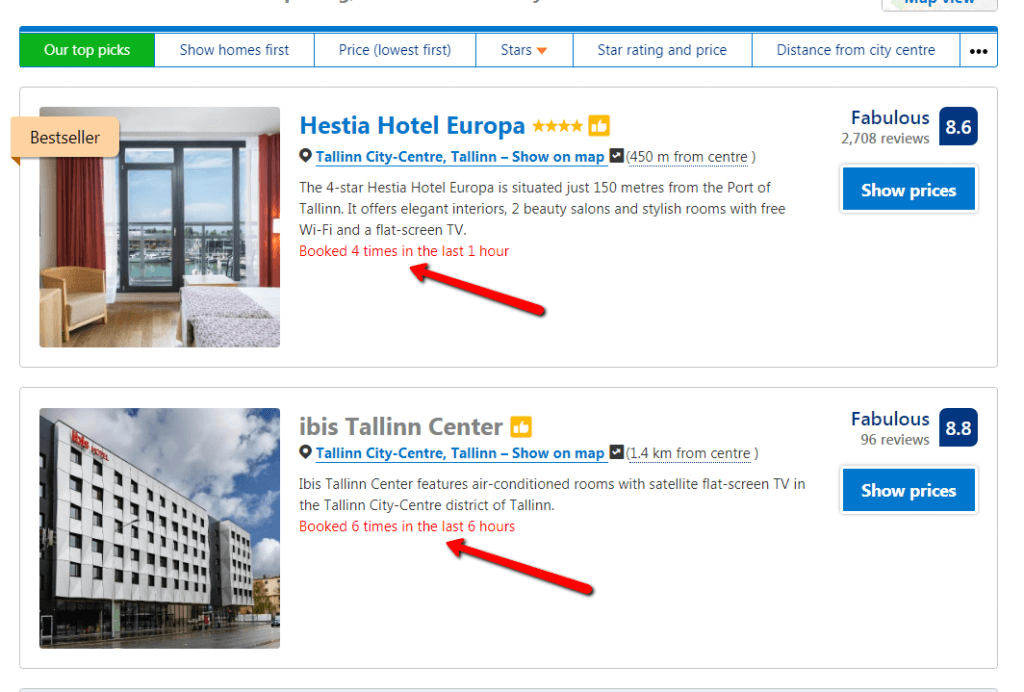Switch to Show homes first tab
The height and width of the screenshot is (692, 1024).
pos(234,50)
